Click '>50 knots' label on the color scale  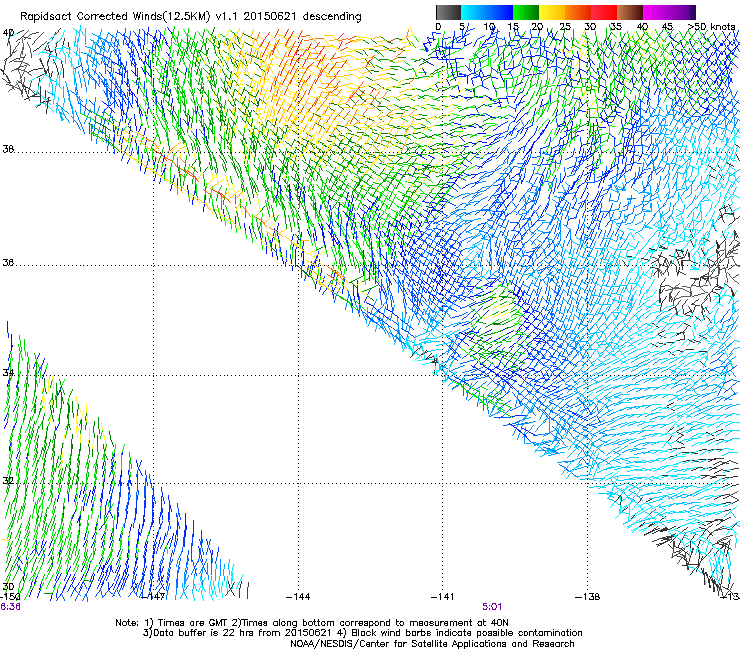point(712,26)
